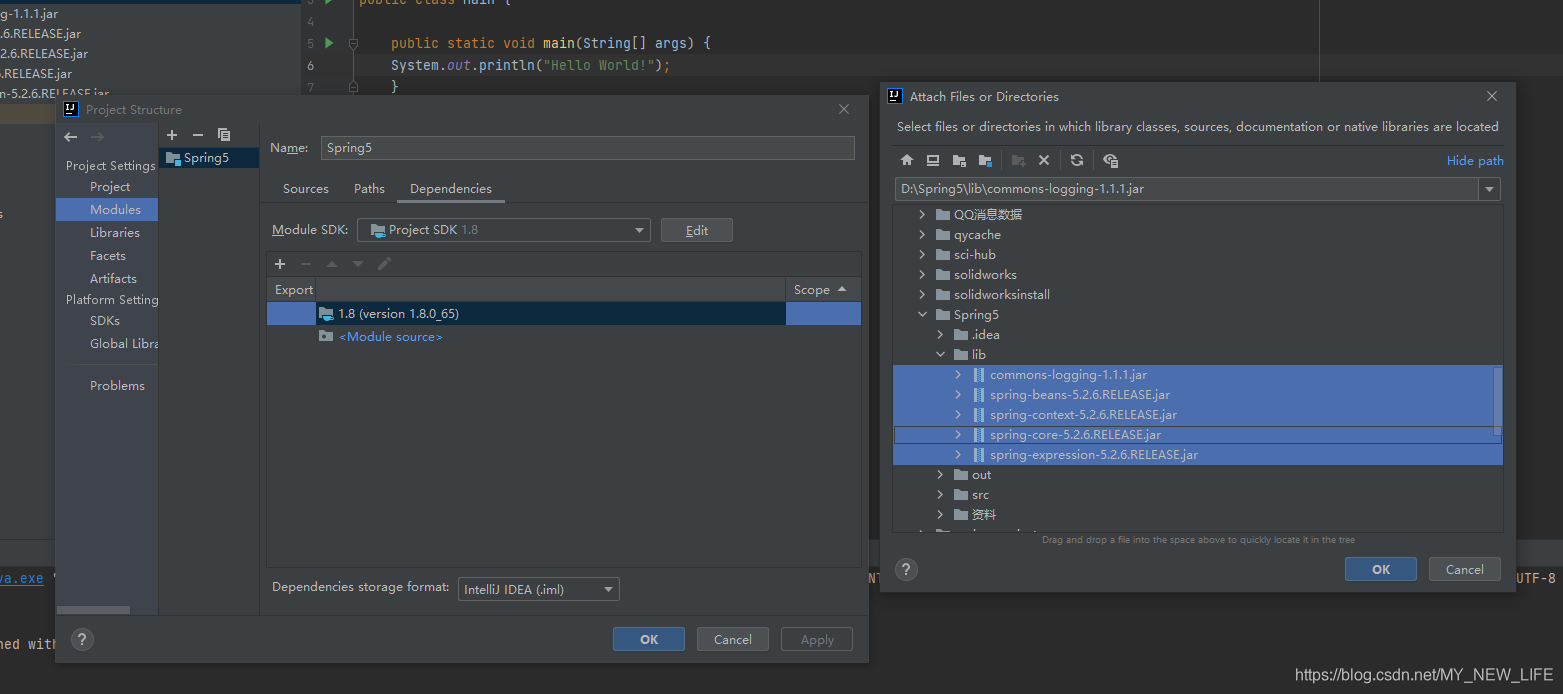Click Cancel in Attach Files dialog
The width and height of the screenshot is (1563, 694).
(1465, 569)
